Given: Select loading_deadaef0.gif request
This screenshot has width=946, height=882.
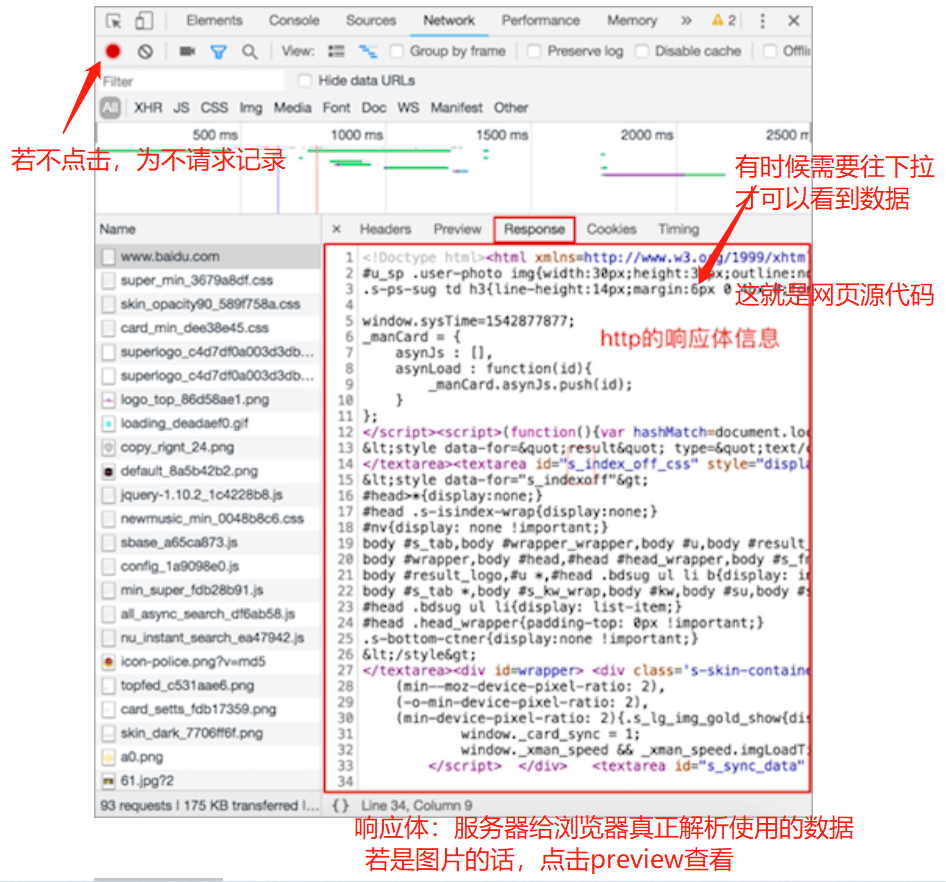Looking at the screenshot, I should tap(208, 424).
